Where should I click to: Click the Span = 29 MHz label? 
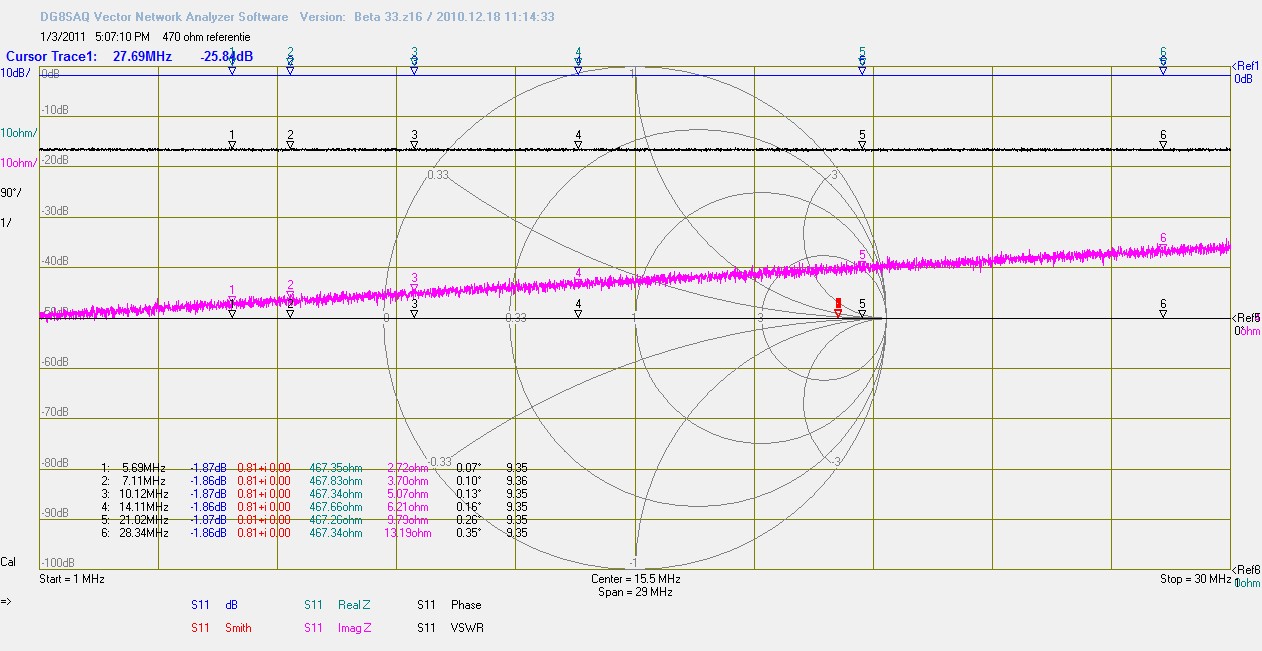(x=636, y=592)
